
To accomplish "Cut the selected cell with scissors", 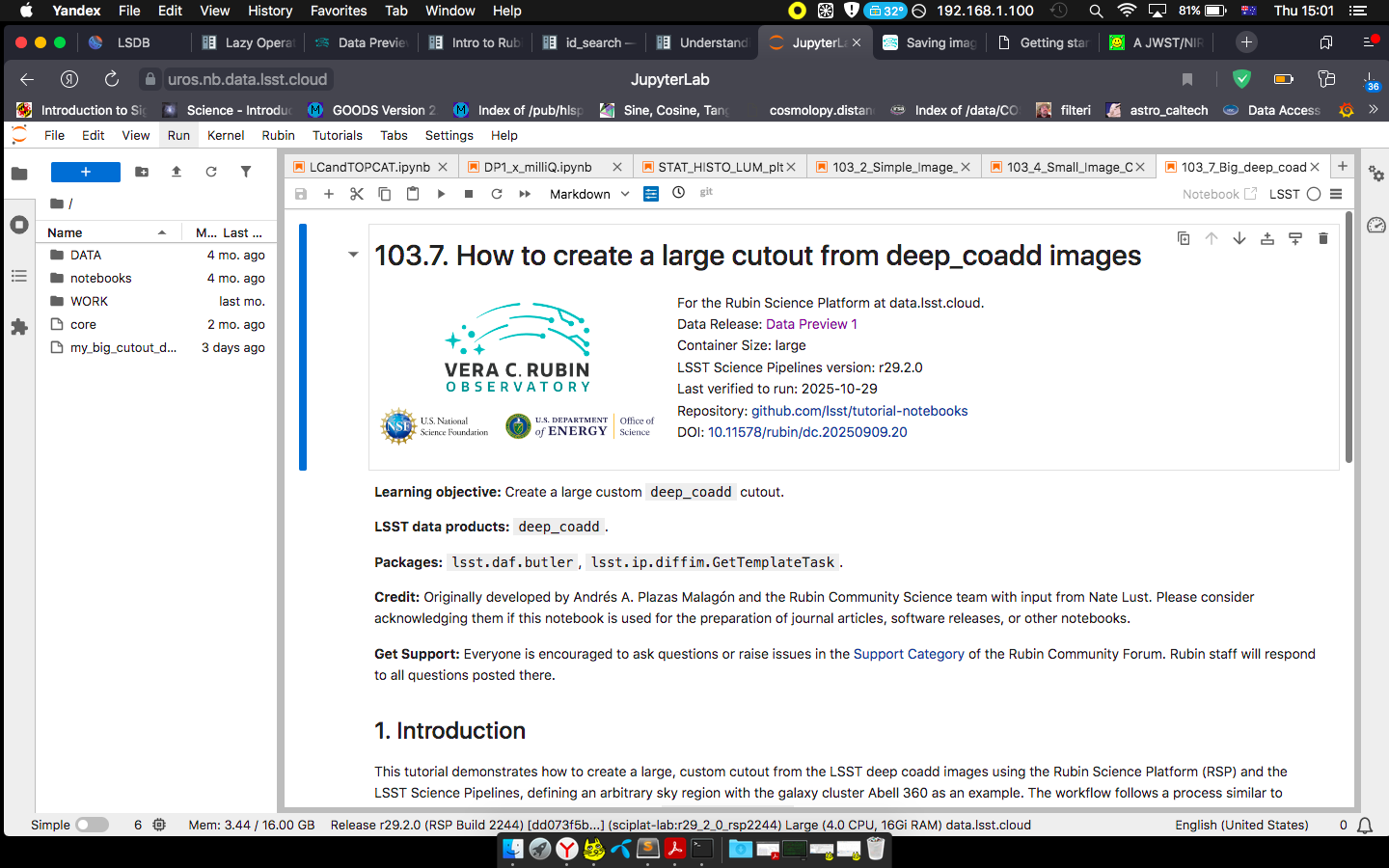I will point(357,194).
